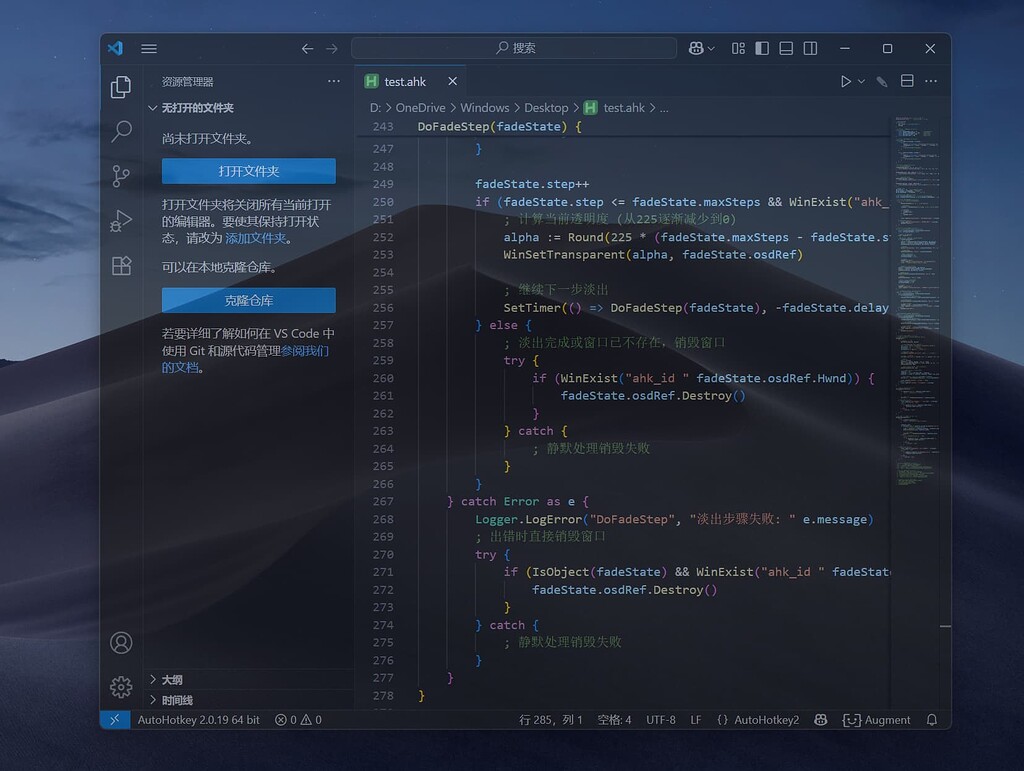The image size is (1024, 771).
Task: Click the Desktop breadcrumb segment
Action: [x=546, y=108]
